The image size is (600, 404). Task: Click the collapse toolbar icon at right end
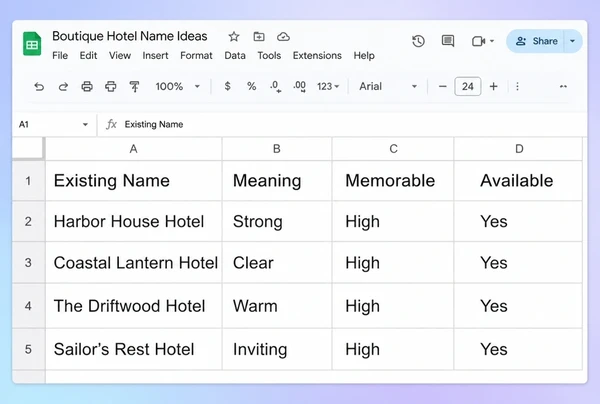tap(563, 86)
